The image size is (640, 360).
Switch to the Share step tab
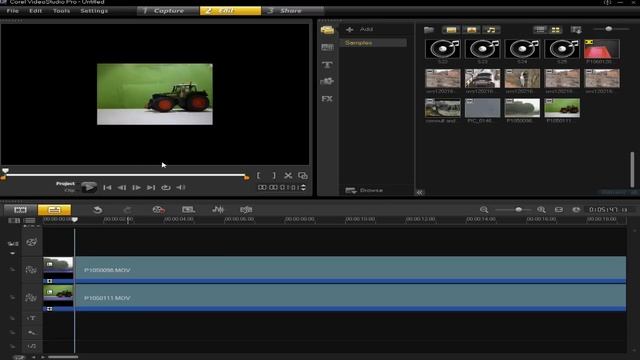[292, 11]
